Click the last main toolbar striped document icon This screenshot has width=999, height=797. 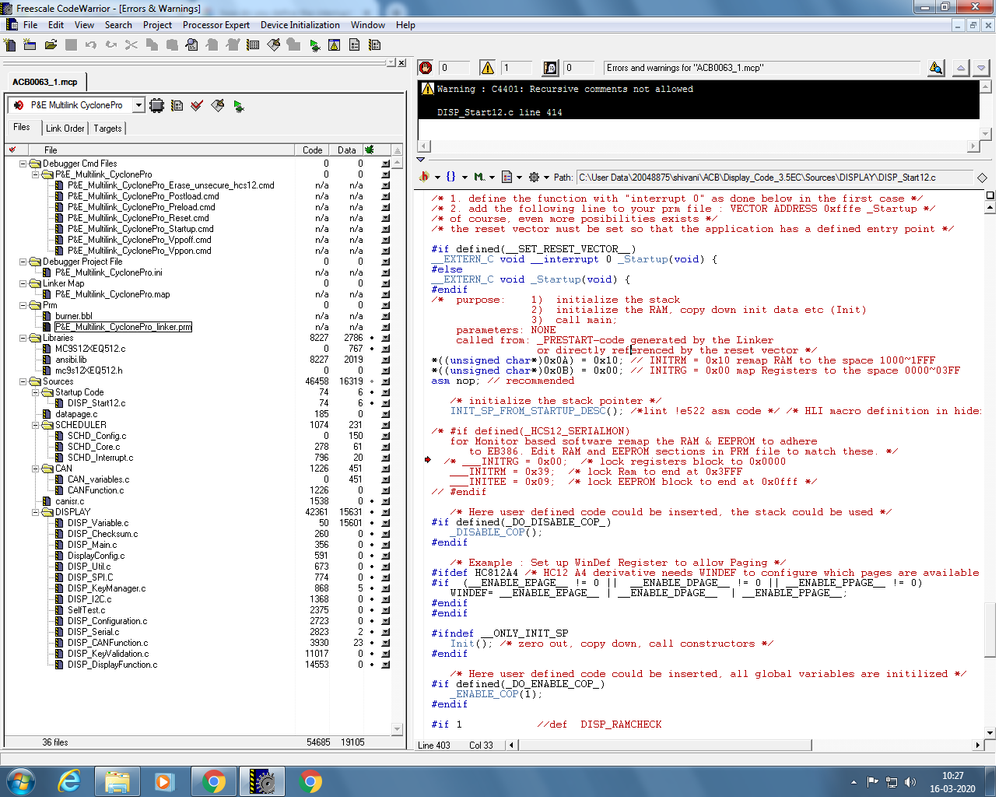[x=375, y=45]
